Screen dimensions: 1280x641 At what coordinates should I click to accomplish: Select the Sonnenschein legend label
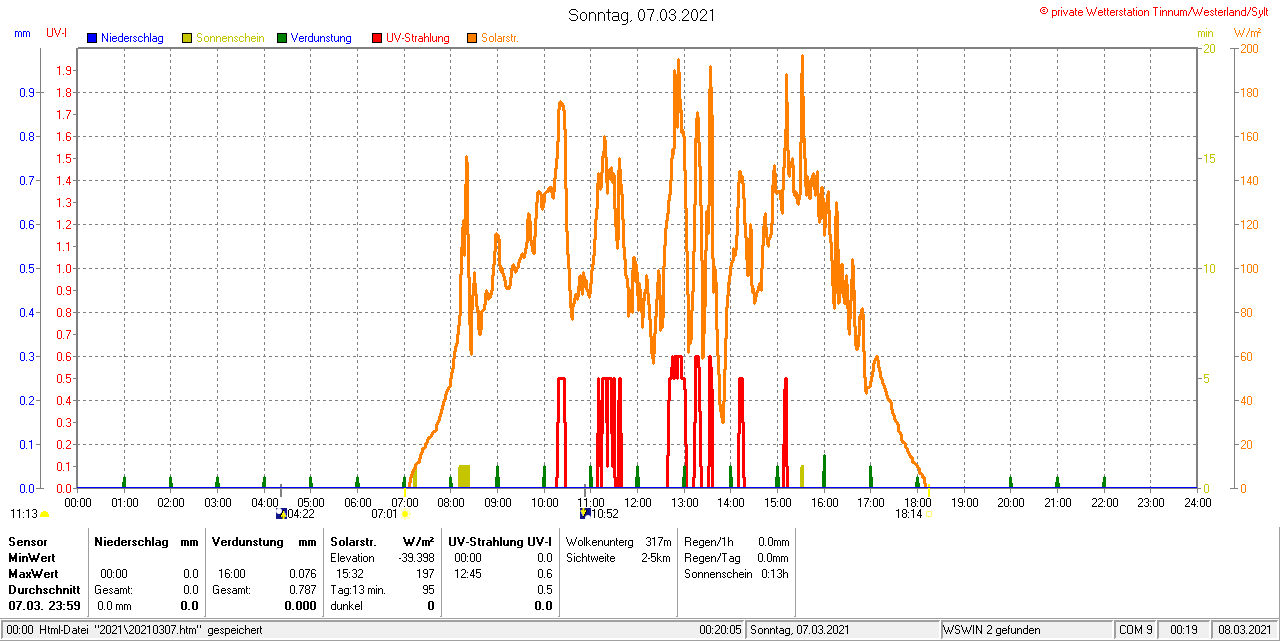230,38
